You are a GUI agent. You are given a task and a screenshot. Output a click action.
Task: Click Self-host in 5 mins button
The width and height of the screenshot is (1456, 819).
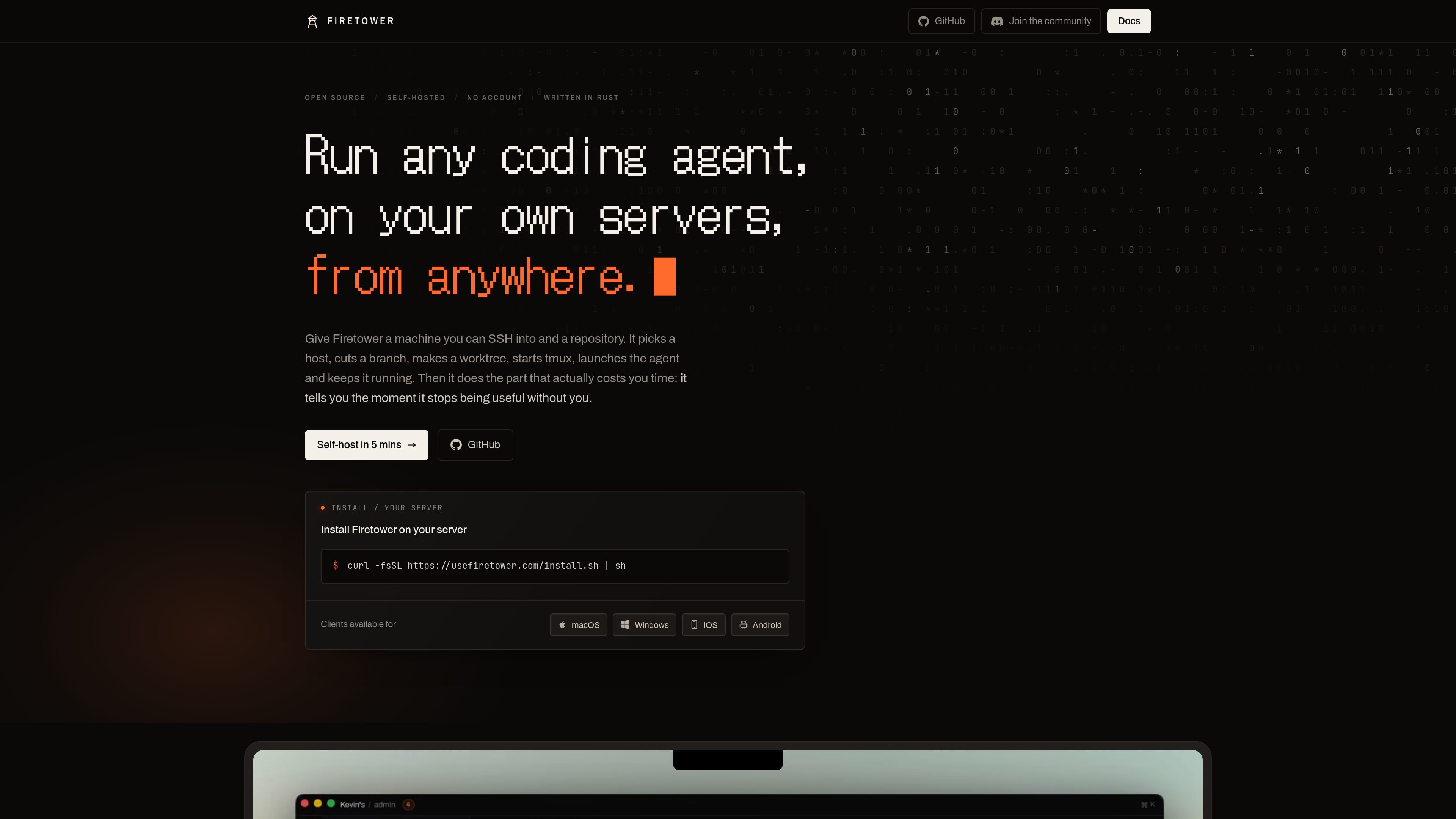(x=366, y=445)
